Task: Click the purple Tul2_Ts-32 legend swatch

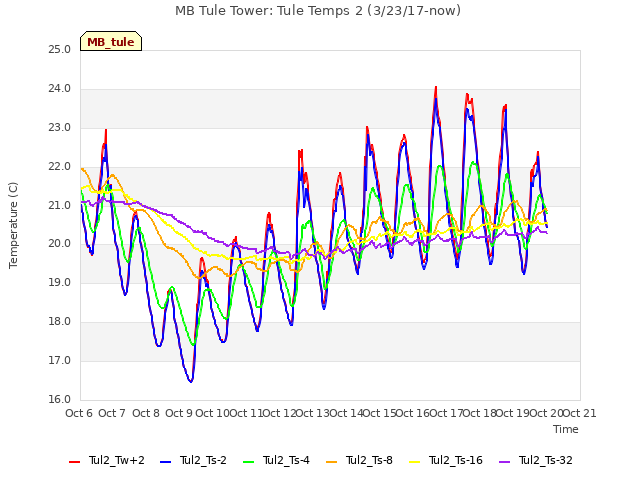Action: [505, 462]
